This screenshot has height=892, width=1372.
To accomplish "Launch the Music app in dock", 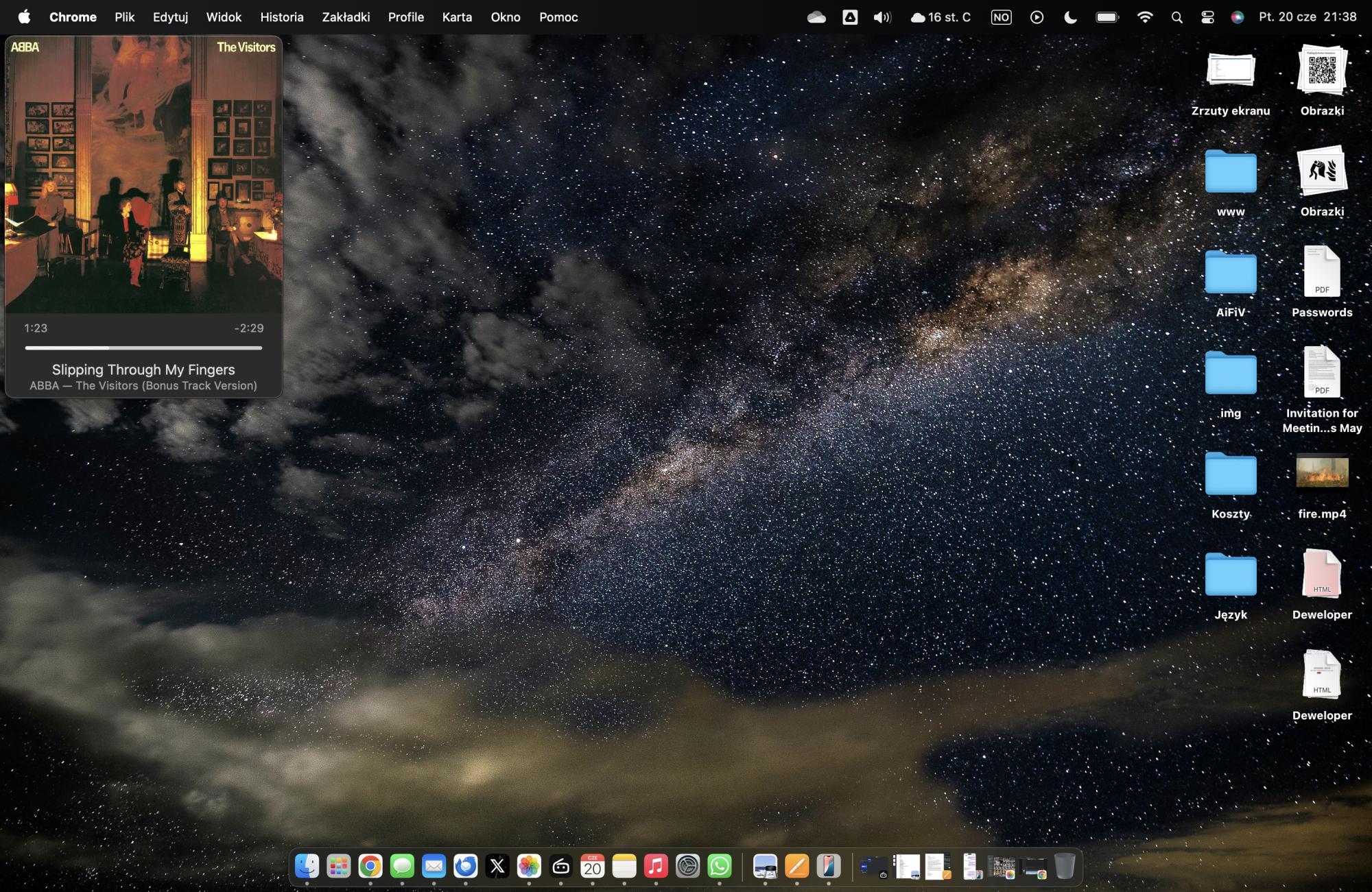I will coord(656,867).
